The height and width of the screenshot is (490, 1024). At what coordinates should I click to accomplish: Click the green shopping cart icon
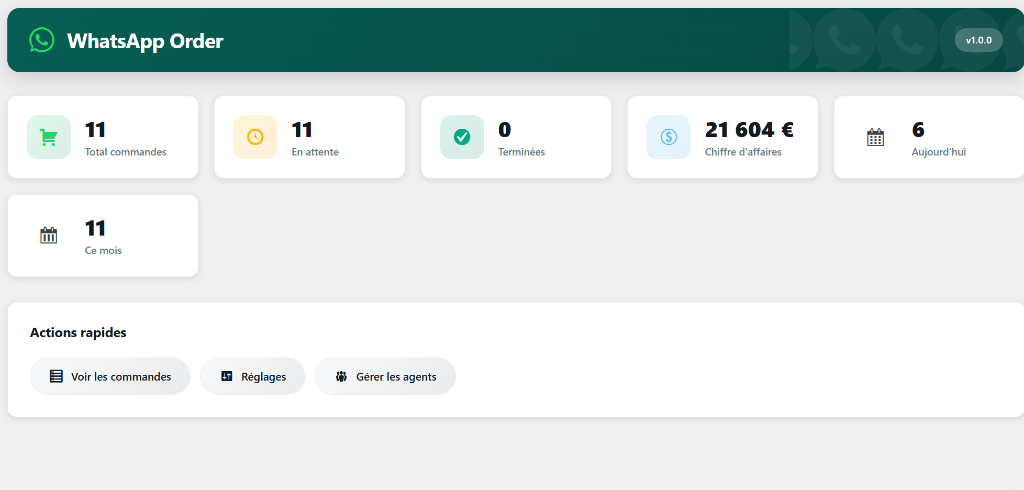coord(48,137)
